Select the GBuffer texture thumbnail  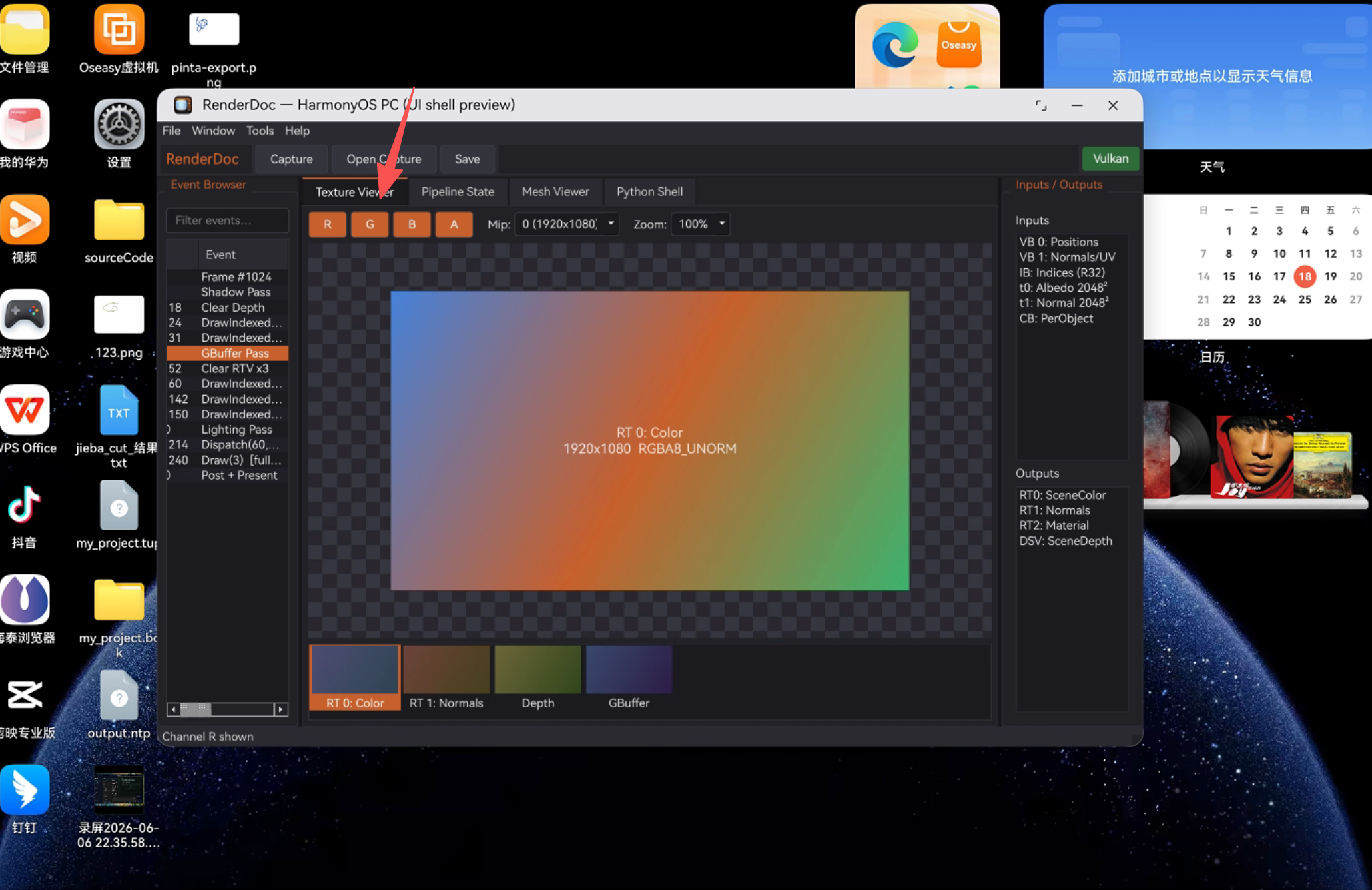(629, 677)
